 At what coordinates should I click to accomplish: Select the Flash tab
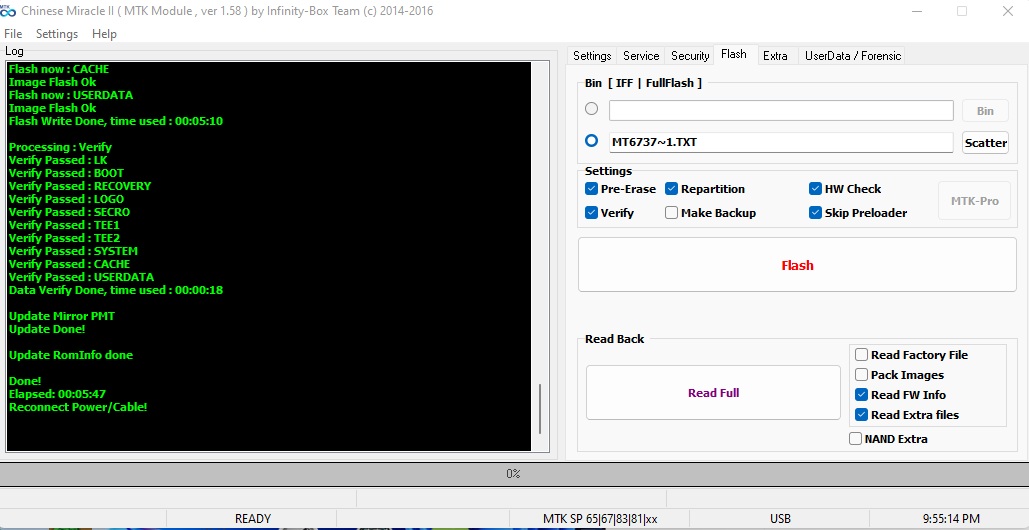click(733, 54)
